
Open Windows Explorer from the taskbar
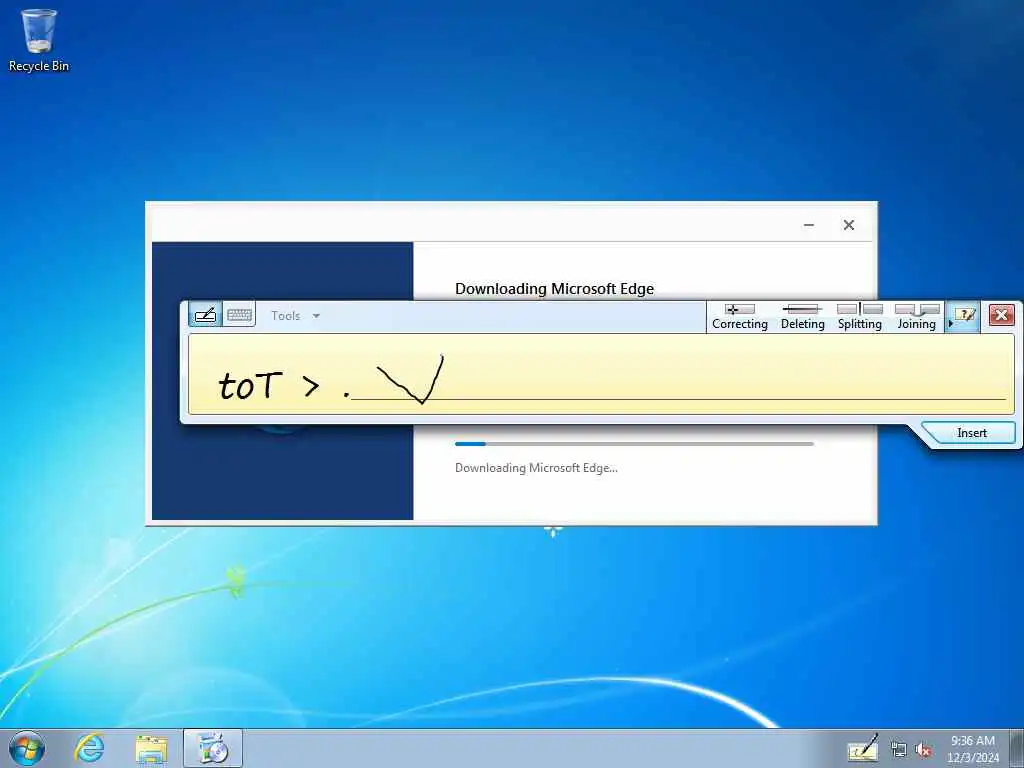[152, 748]
